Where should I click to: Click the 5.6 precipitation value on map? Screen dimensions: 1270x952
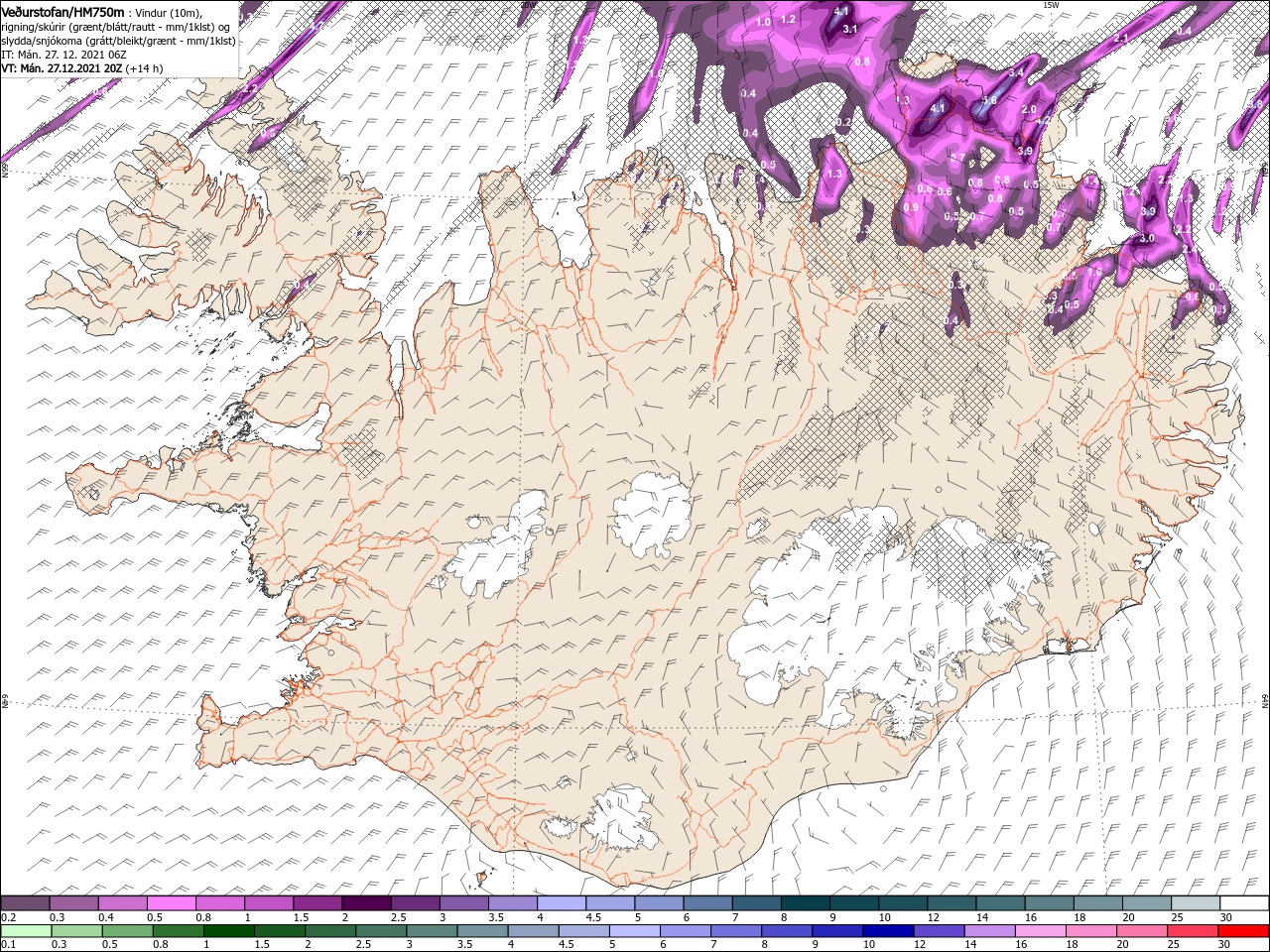click(x=989, y=100)
